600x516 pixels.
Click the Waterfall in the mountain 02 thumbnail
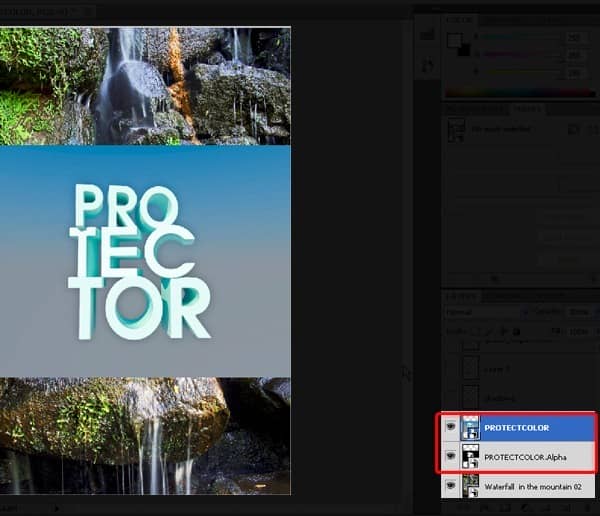(x=470, y=486)
